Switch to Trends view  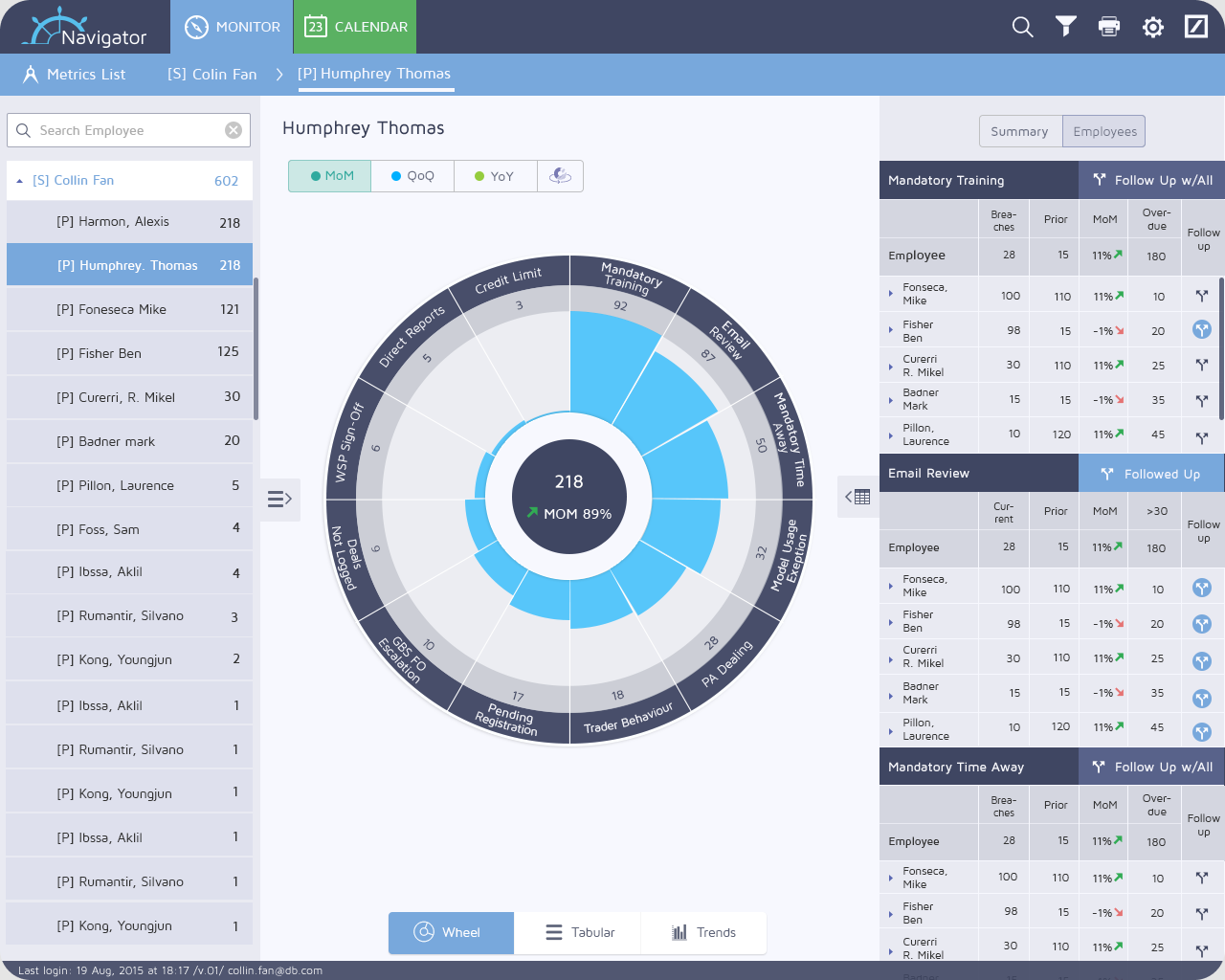(x=703, y=932)
